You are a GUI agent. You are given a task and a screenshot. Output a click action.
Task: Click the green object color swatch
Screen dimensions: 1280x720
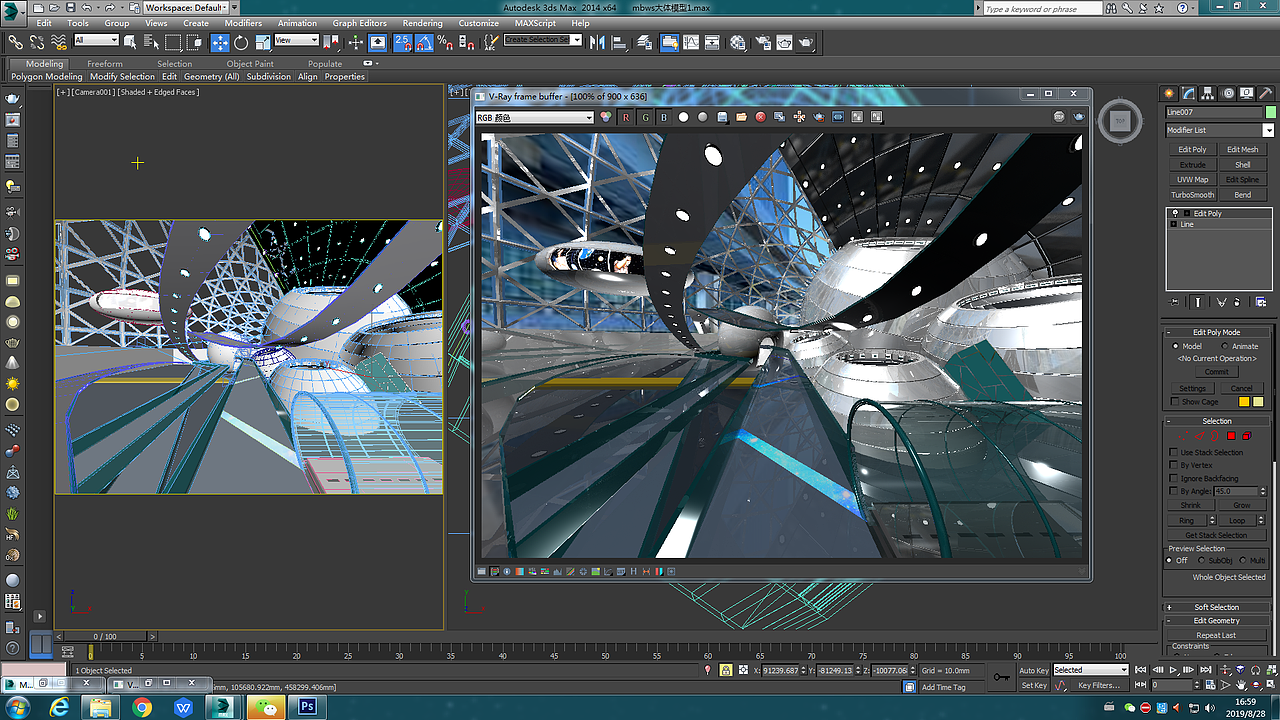pos(1271,113)
